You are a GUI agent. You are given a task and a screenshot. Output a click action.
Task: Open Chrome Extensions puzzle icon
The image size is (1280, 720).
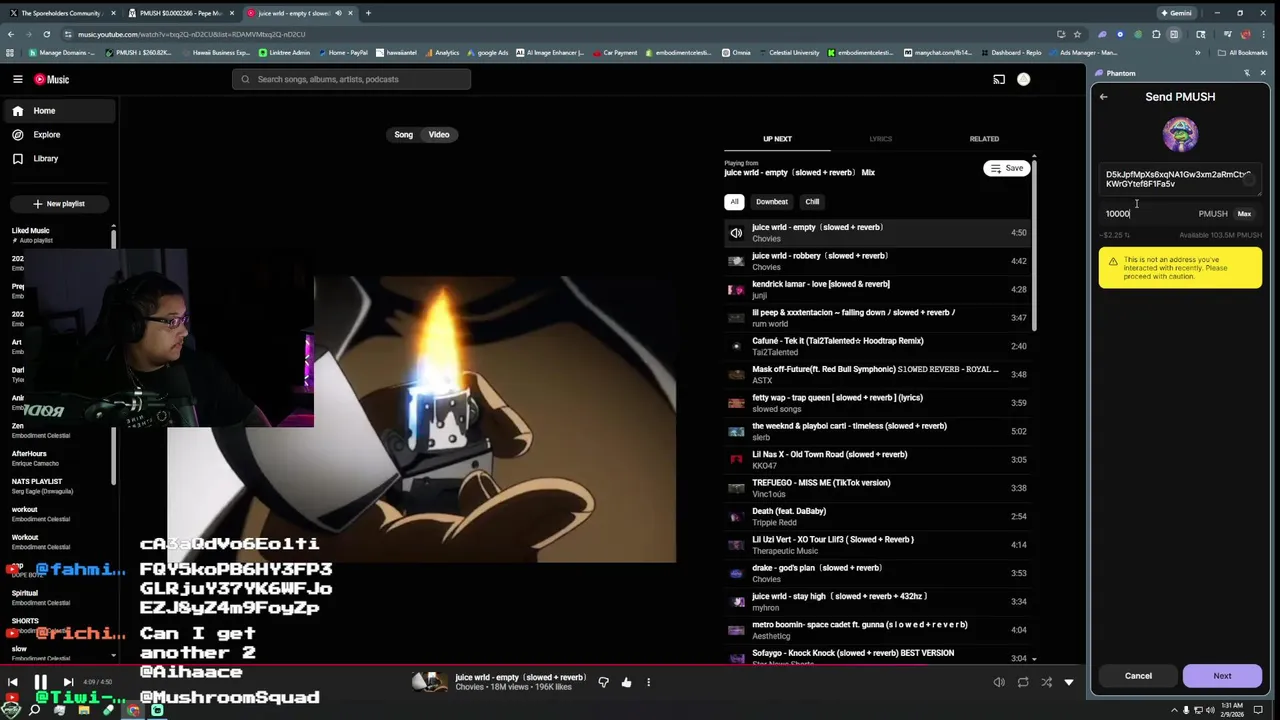tap(1156, 34)
